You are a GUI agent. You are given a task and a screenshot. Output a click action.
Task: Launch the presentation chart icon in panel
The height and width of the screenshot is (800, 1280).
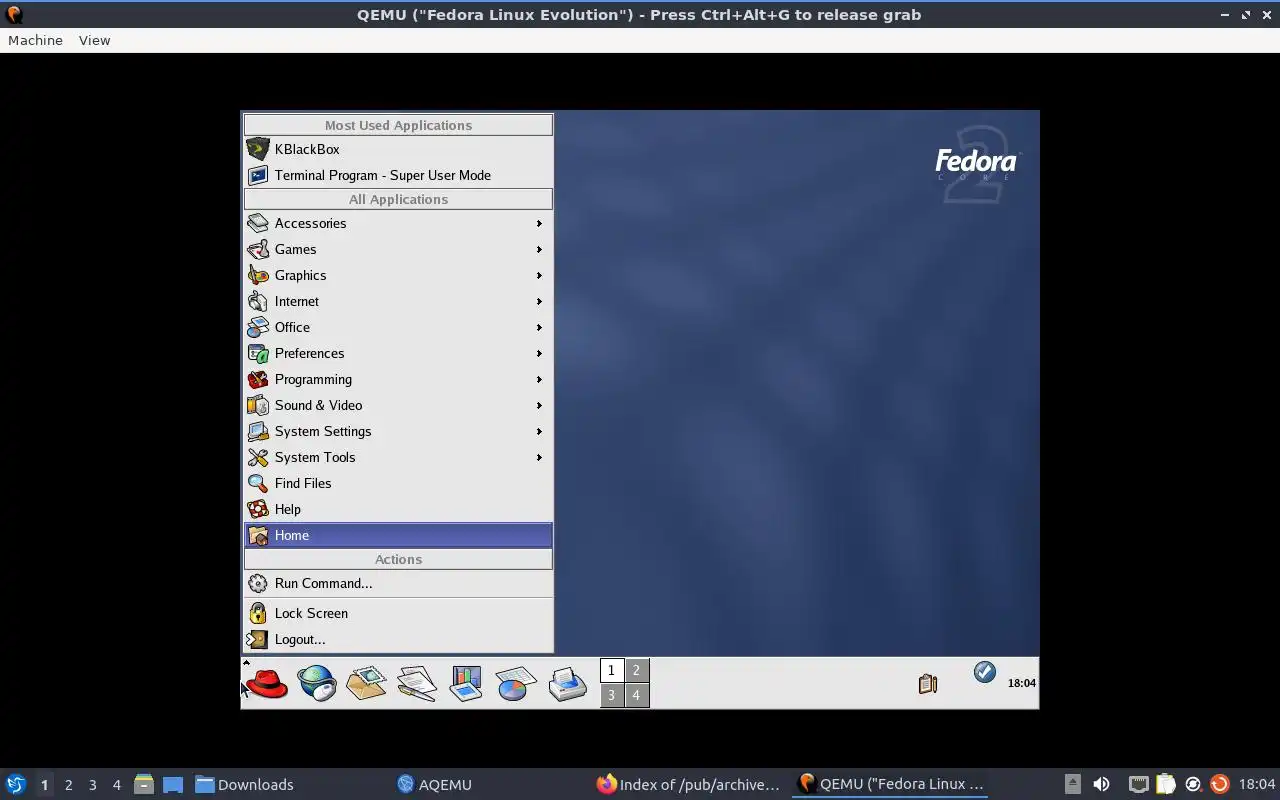pos(466,683)
